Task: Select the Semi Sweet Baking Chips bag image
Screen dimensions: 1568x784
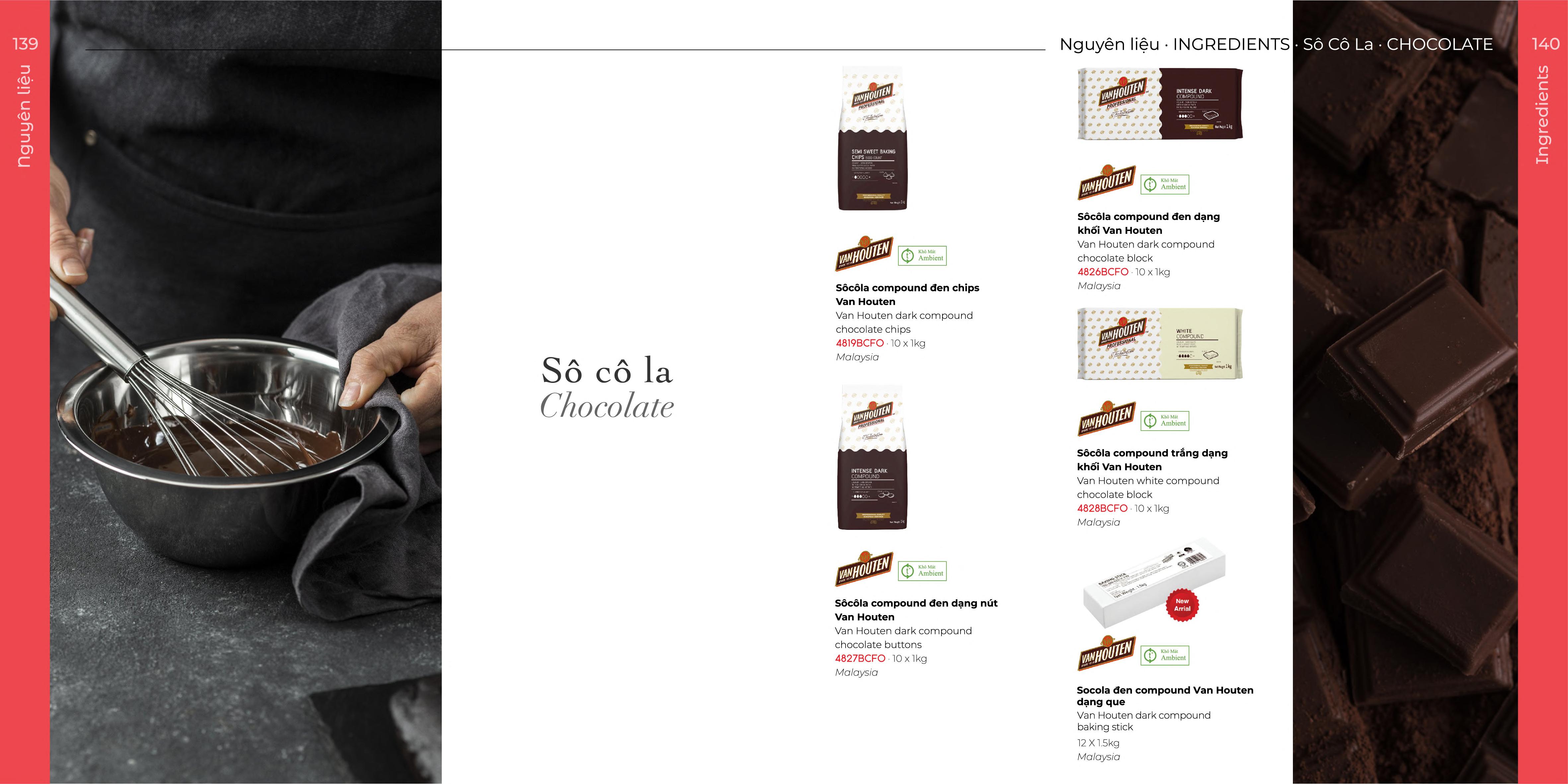Action: click(872, 139)
